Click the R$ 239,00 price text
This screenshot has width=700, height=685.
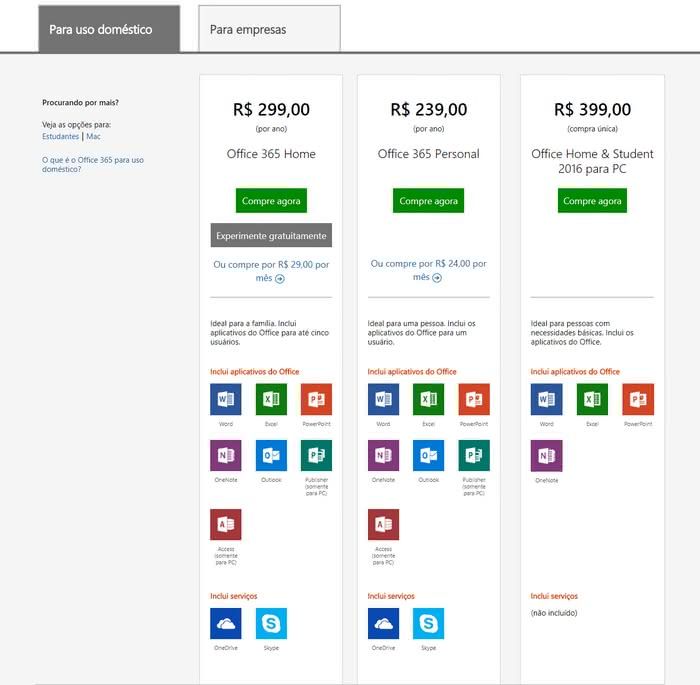click(429, 109)
